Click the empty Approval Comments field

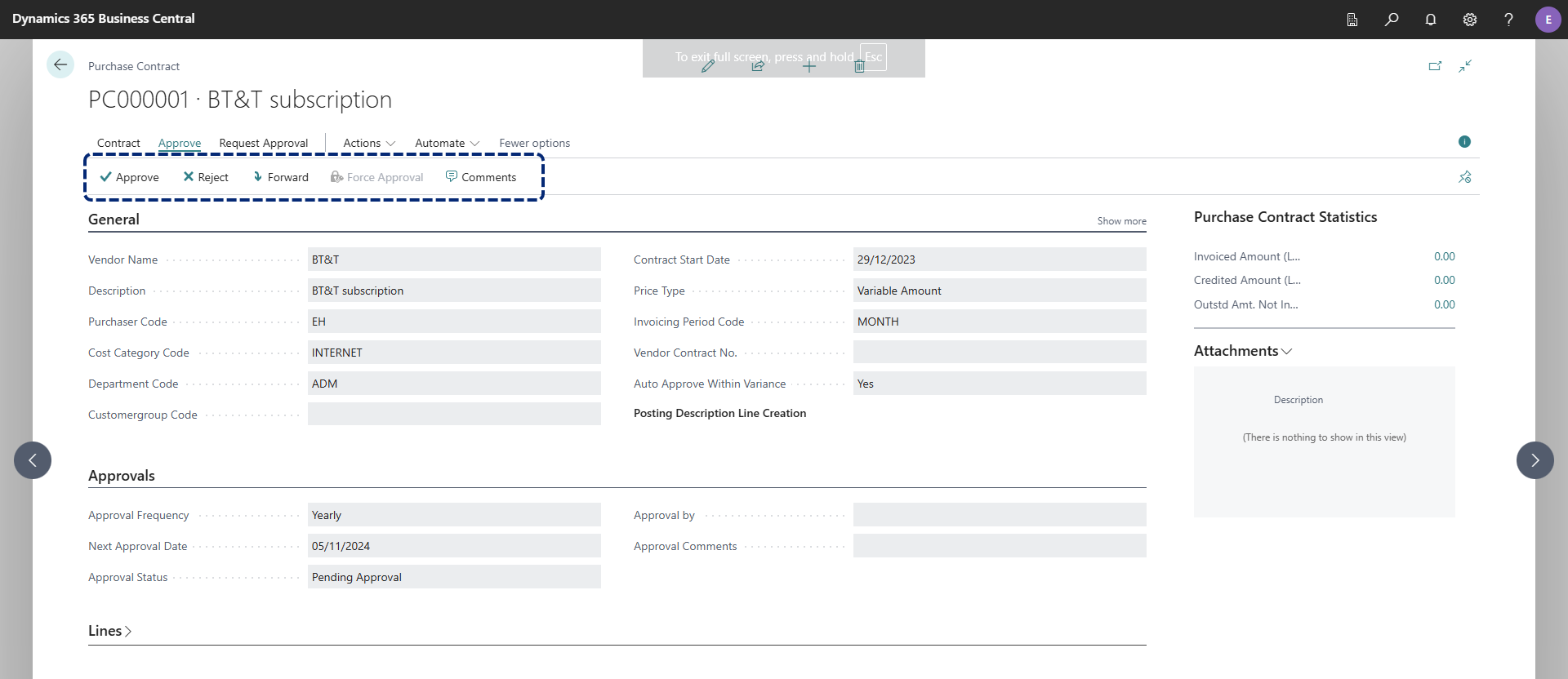(x=1000, y=546)
